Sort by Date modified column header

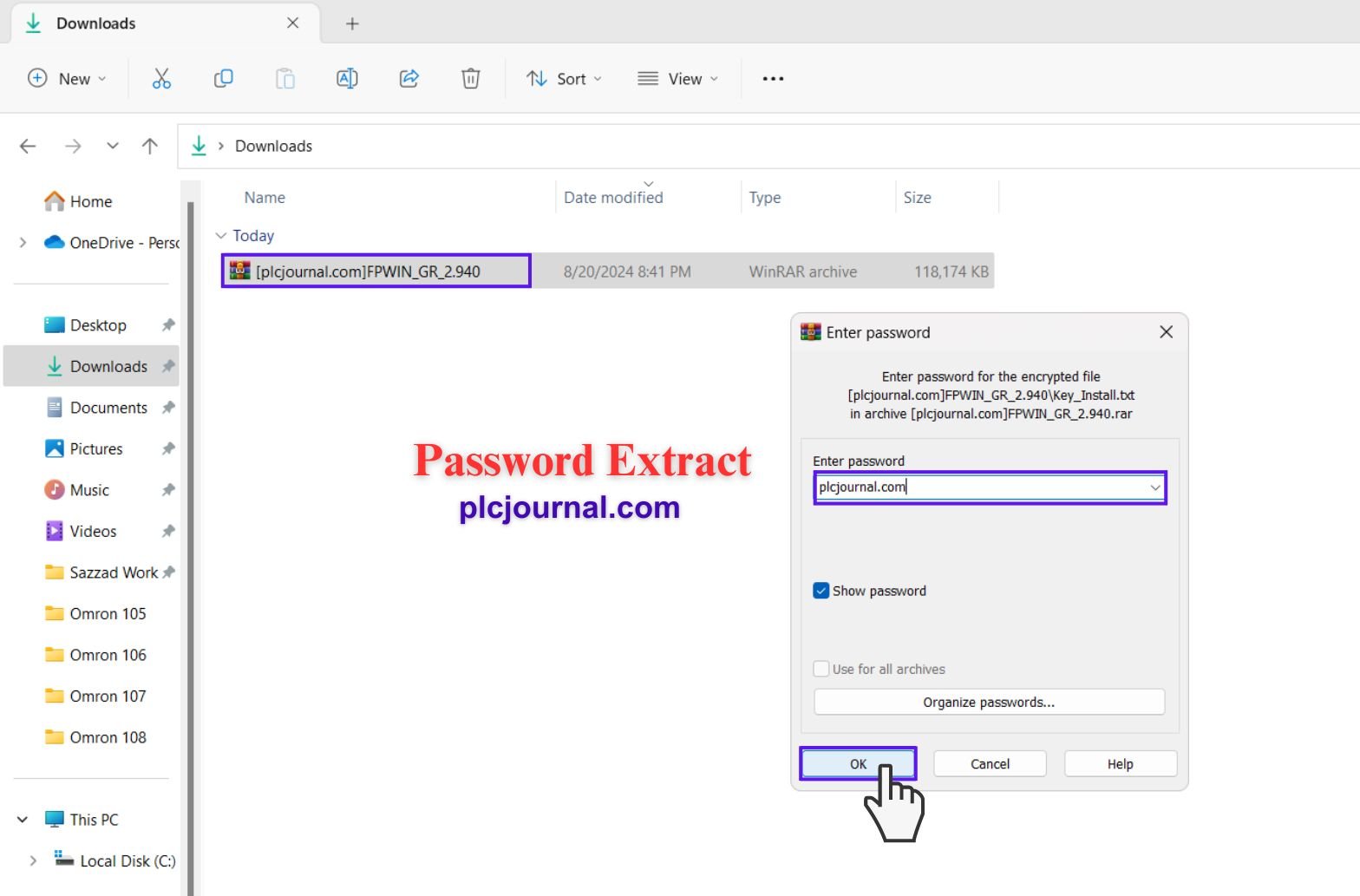point(613,198)
